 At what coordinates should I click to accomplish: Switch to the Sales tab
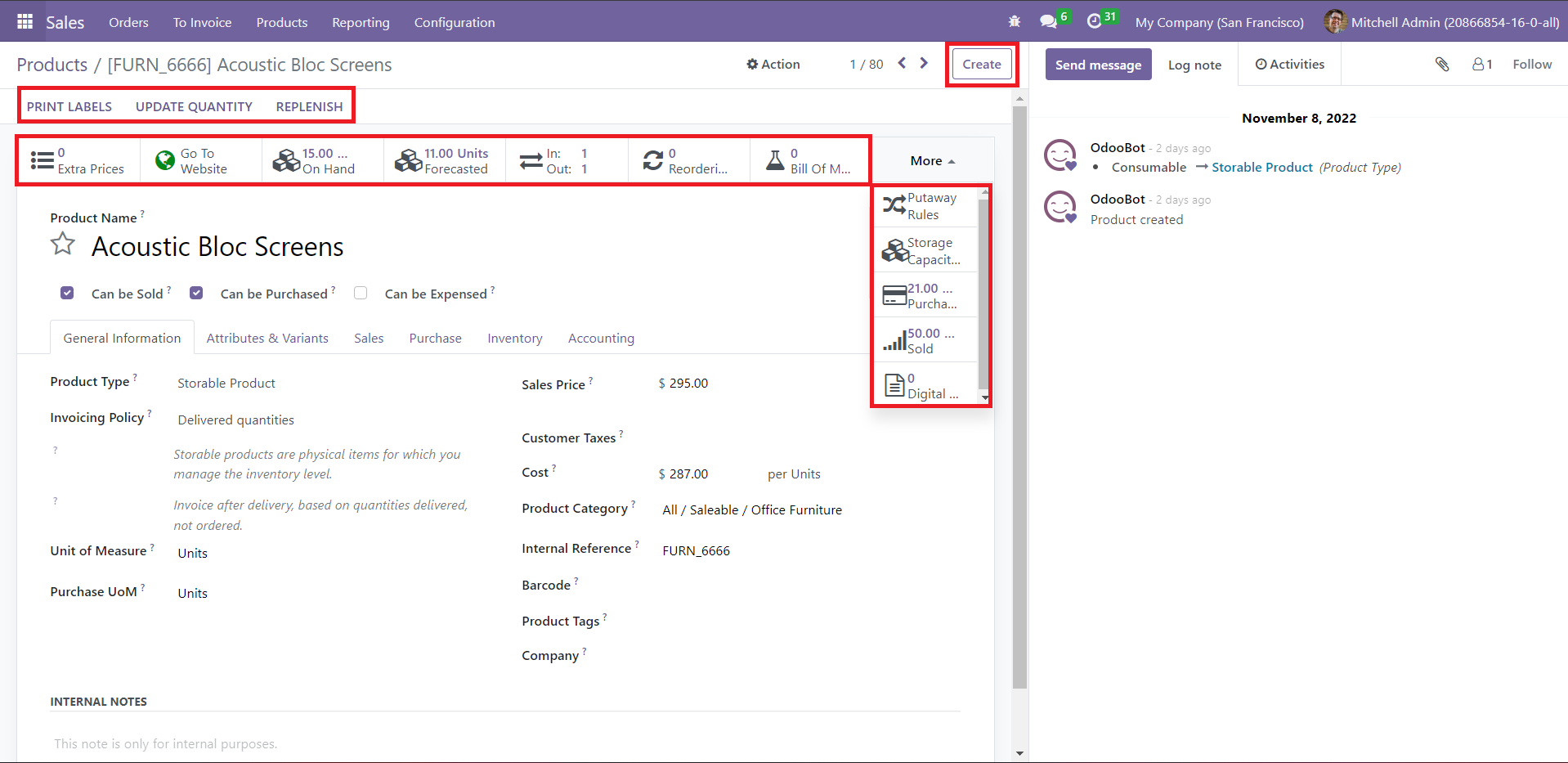(x=369, y=338)
